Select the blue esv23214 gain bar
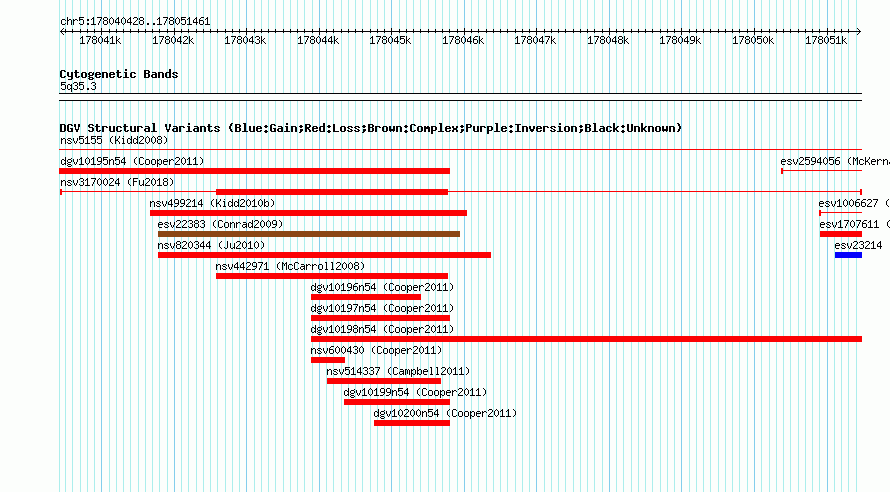Screen dimensions: 890x492 click(848, 255)
